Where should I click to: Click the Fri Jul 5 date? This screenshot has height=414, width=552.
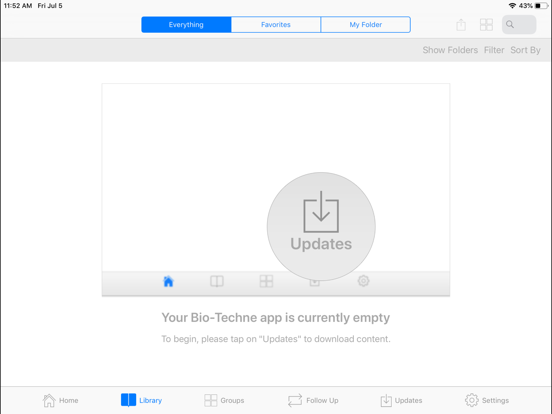point(50,6)
